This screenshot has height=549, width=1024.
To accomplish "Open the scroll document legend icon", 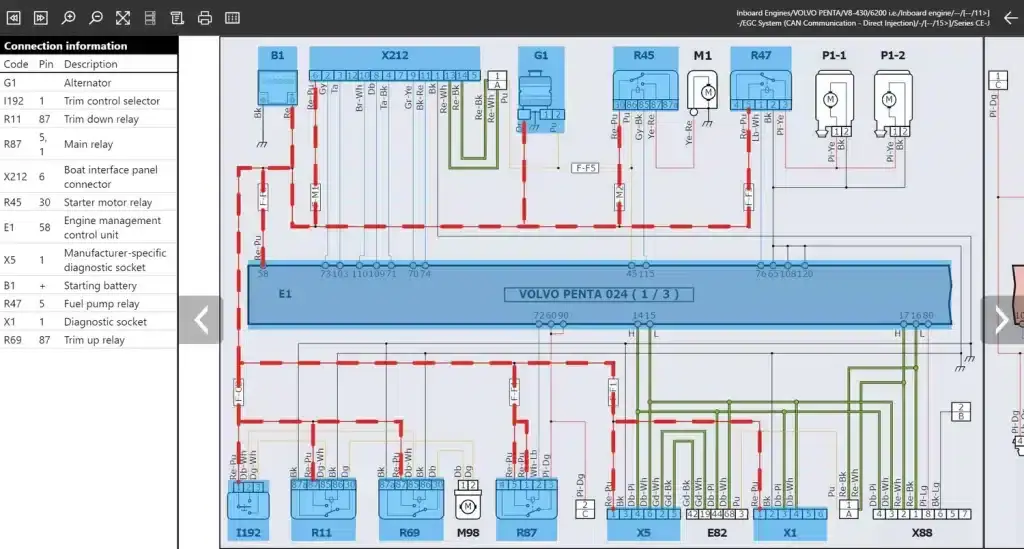I will point(177,17).
